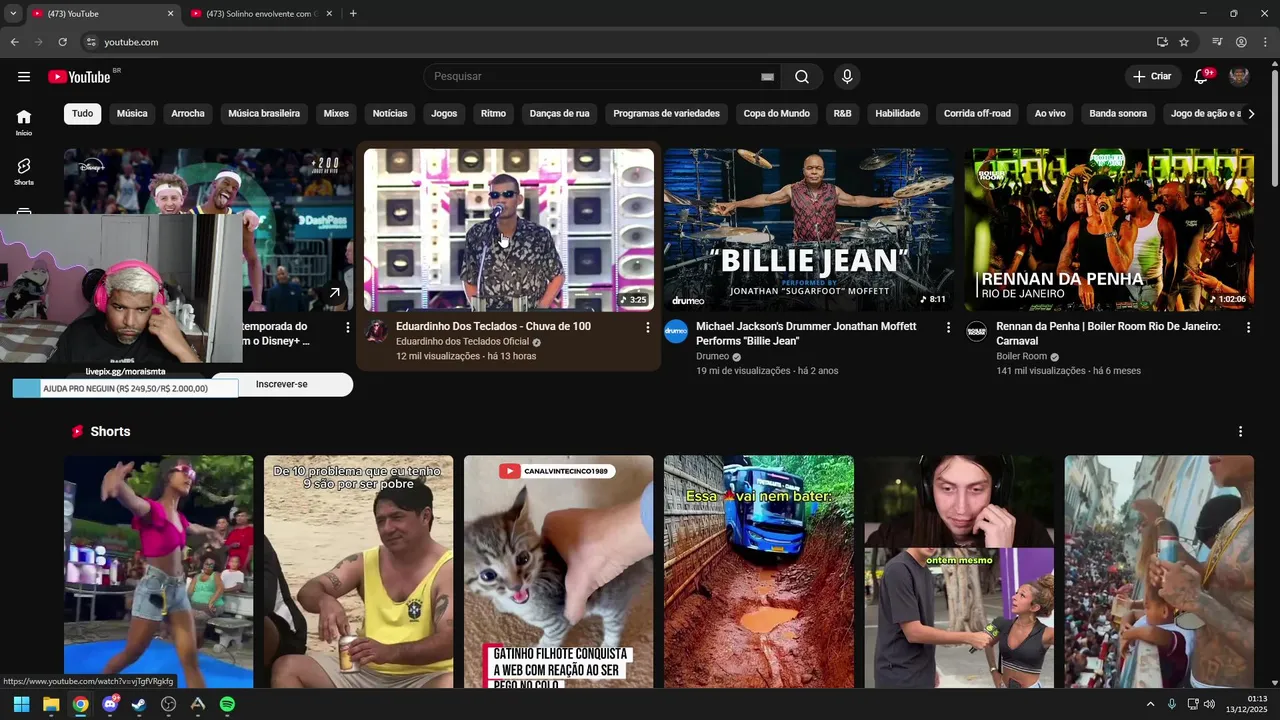Select the Arrocha filter chip
This screenshot has height=720, width=1280.
click(188, 114)
